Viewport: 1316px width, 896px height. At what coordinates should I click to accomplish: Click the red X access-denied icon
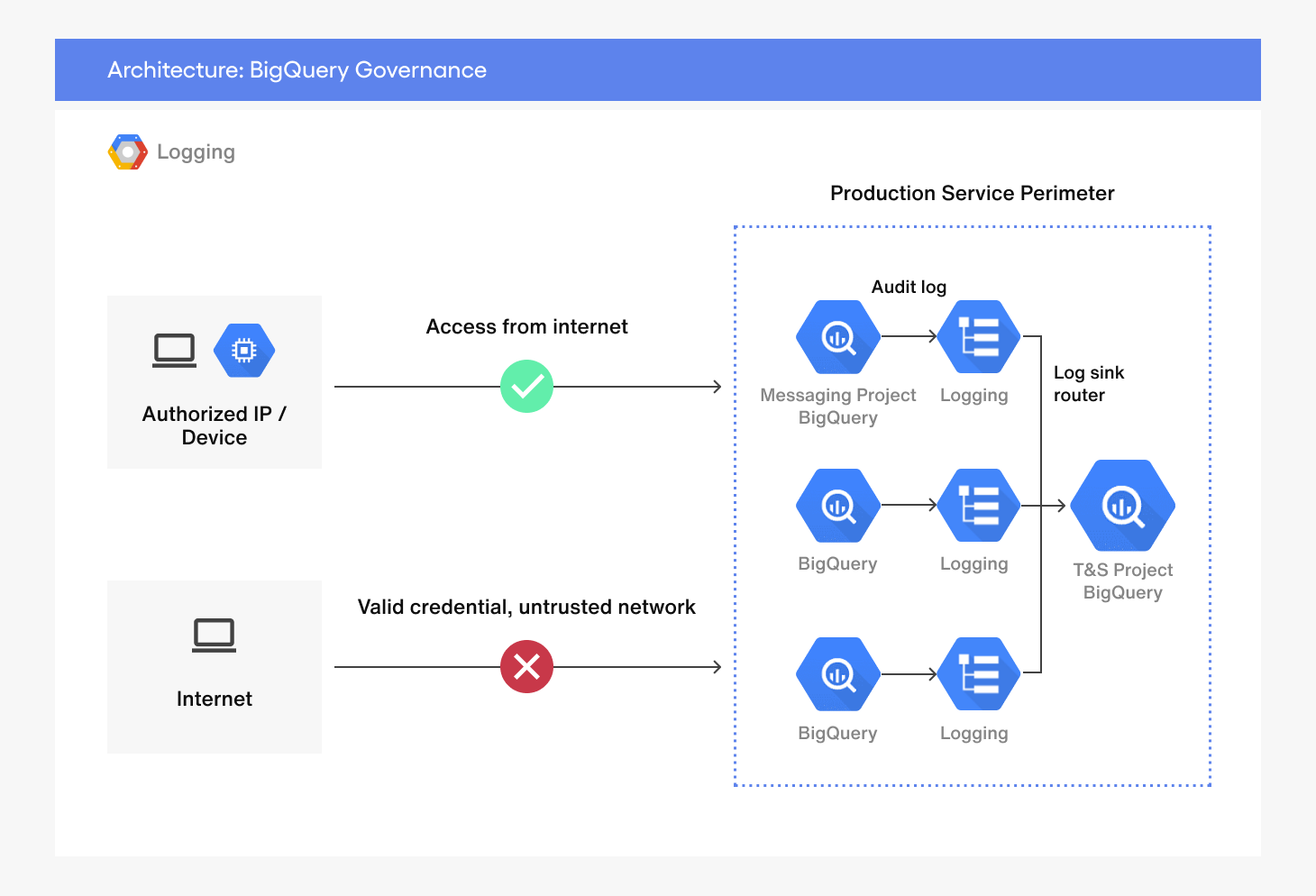pos(526,667)
